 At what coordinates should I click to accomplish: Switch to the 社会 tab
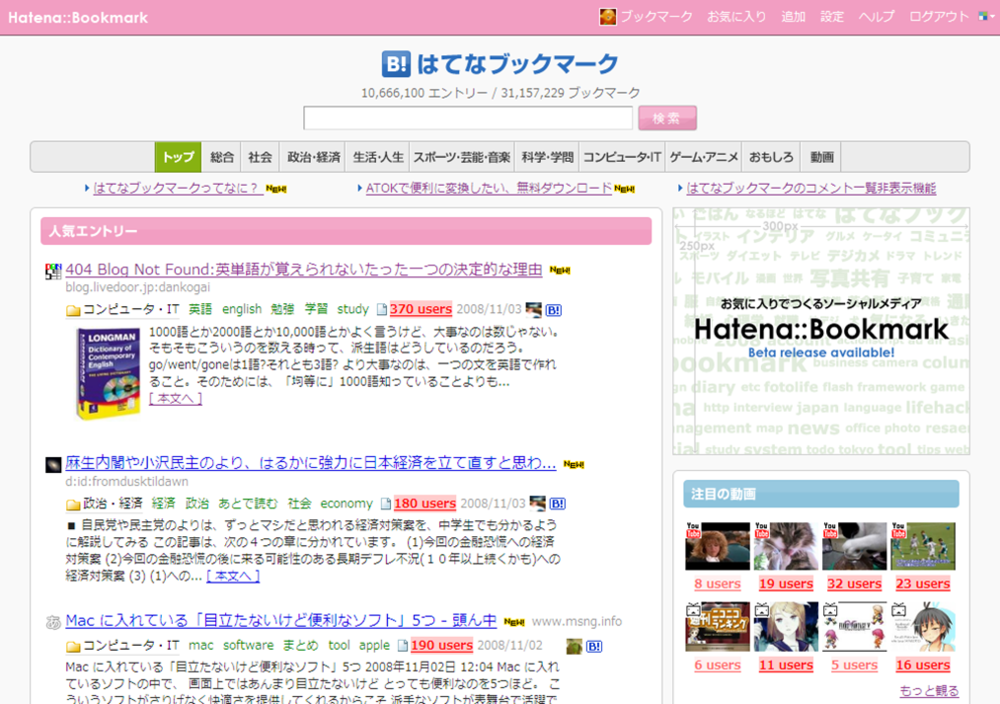(x=260, y=158)
